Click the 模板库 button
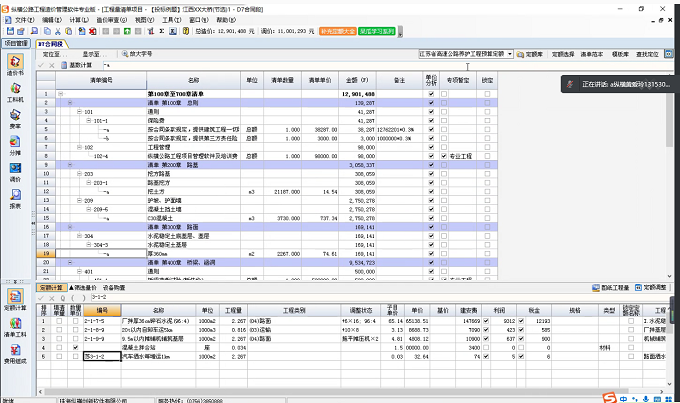680x403 pixels. pyautogui.click(x=620, y=54)
